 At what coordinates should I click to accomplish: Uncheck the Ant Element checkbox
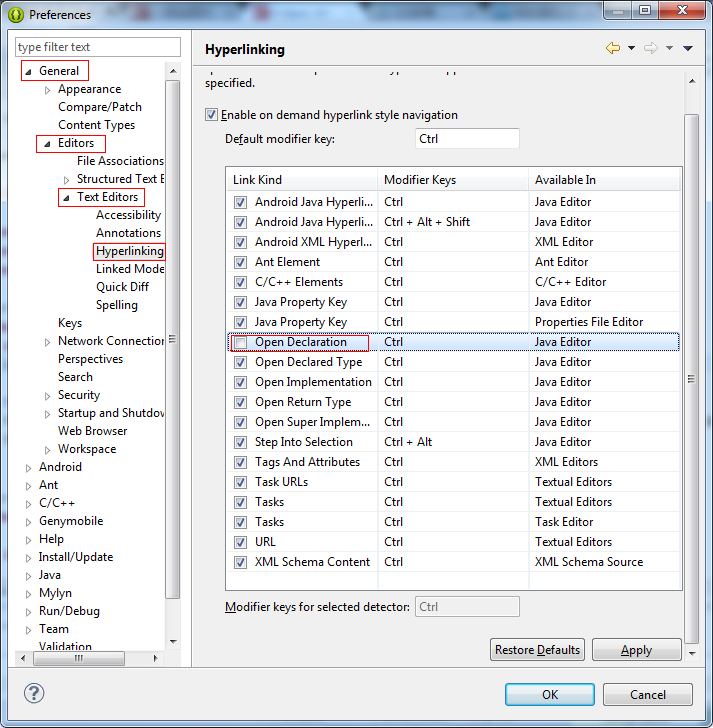(240, 262)
